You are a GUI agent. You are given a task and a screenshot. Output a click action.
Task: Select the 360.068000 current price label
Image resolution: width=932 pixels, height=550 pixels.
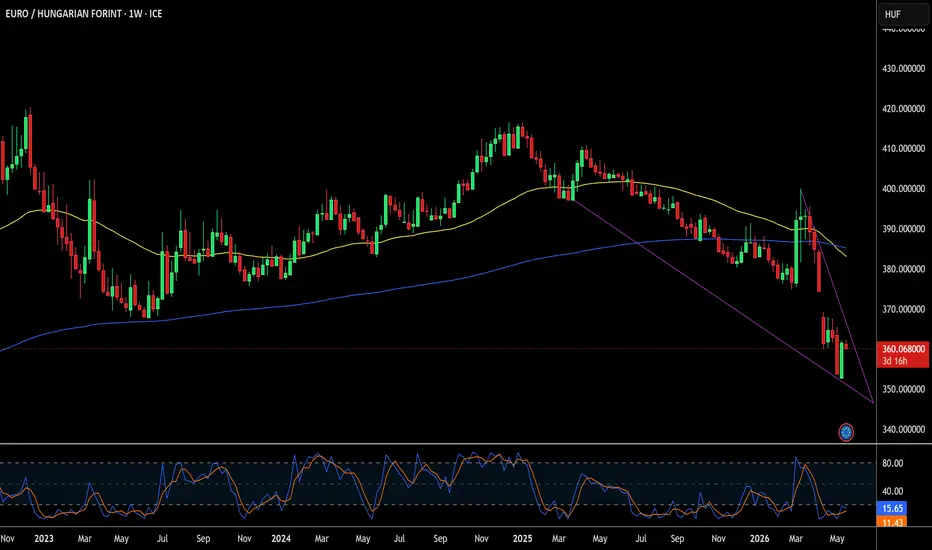tap(903, 349)
